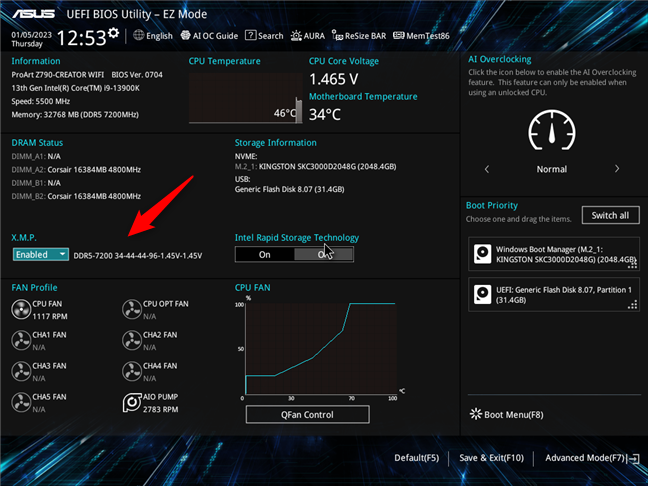Toggle ReSize BAR setting

click(x=359, y=36)
